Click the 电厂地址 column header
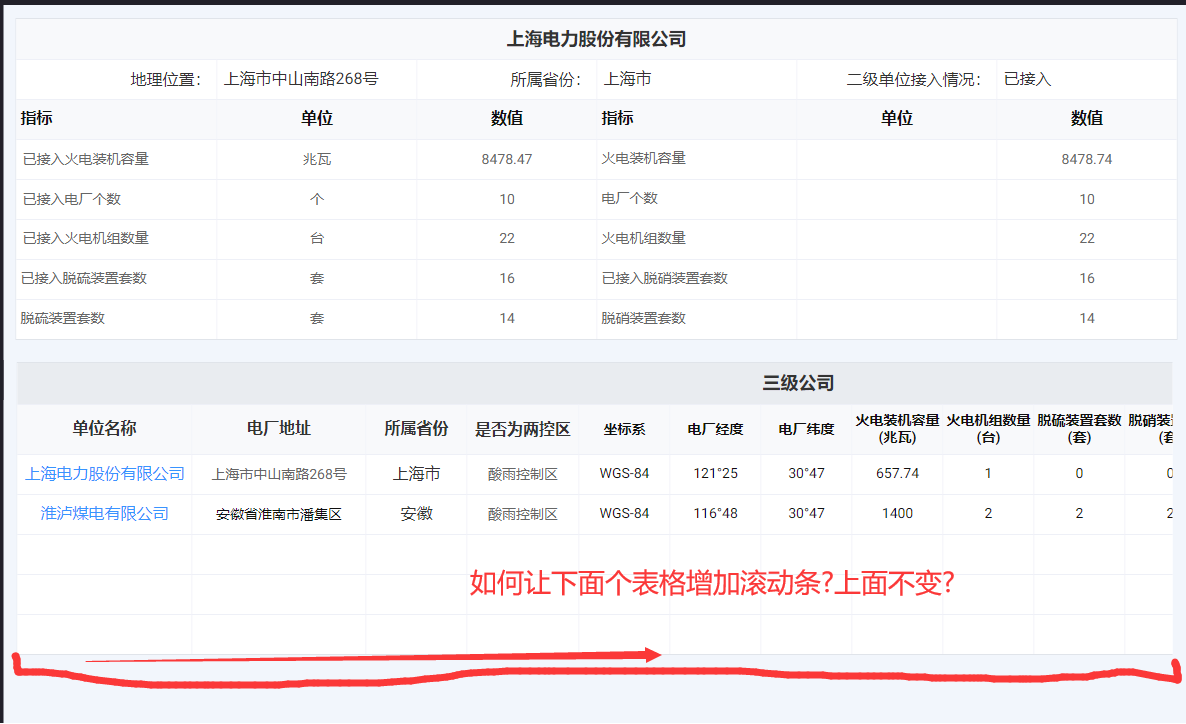Screen dimensions: 1186x724 coord(279,429)
